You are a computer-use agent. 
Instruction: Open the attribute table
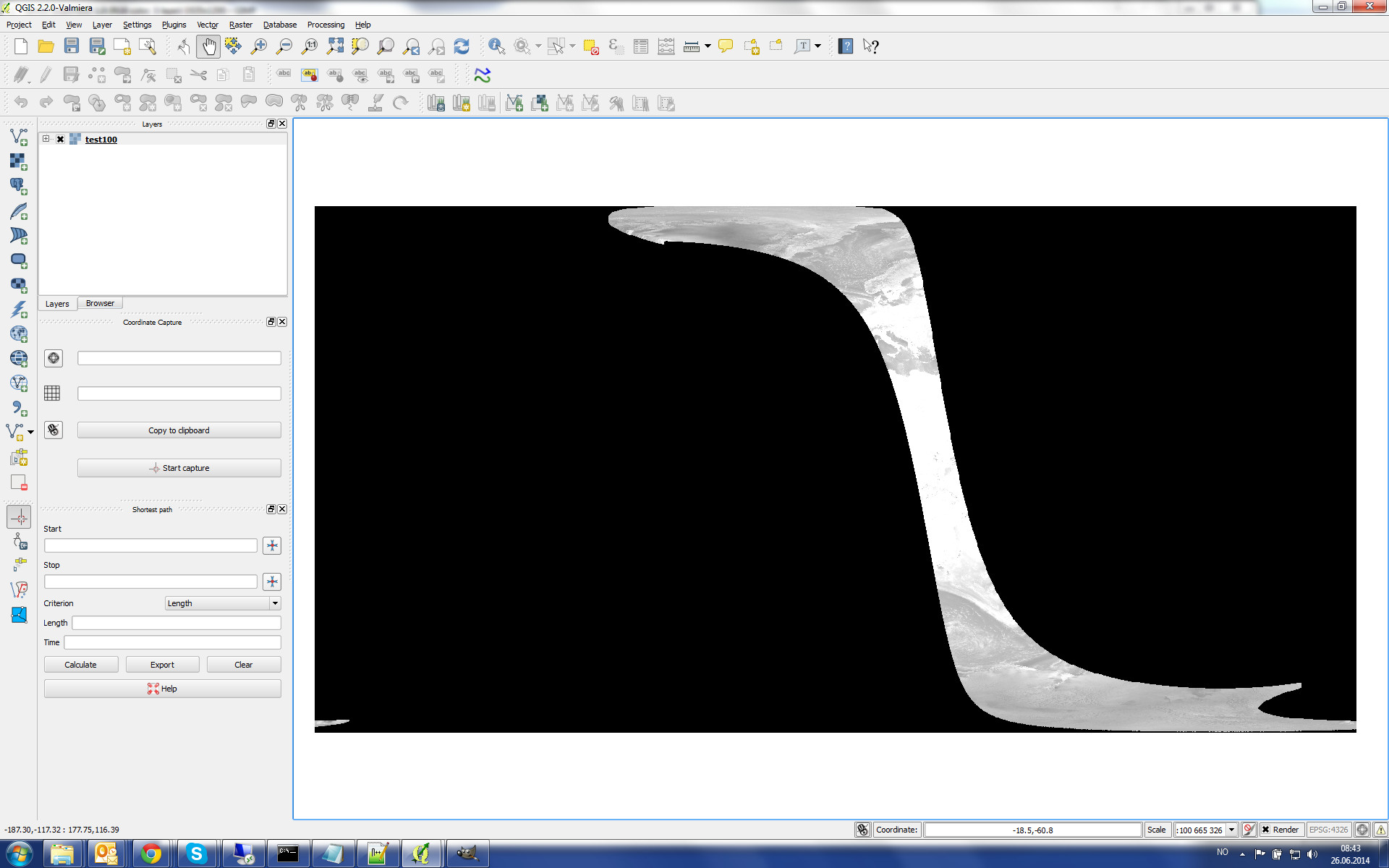(641, 47)
